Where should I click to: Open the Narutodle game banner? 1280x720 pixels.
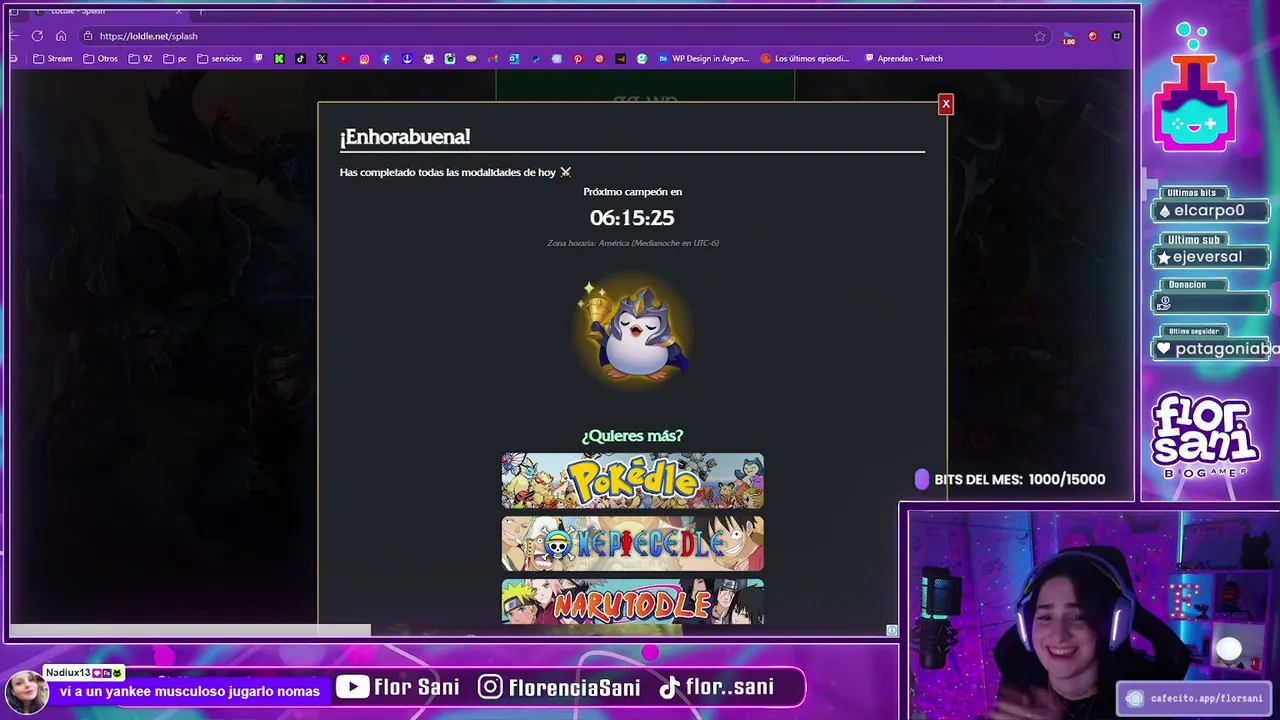tap(632, 601)
